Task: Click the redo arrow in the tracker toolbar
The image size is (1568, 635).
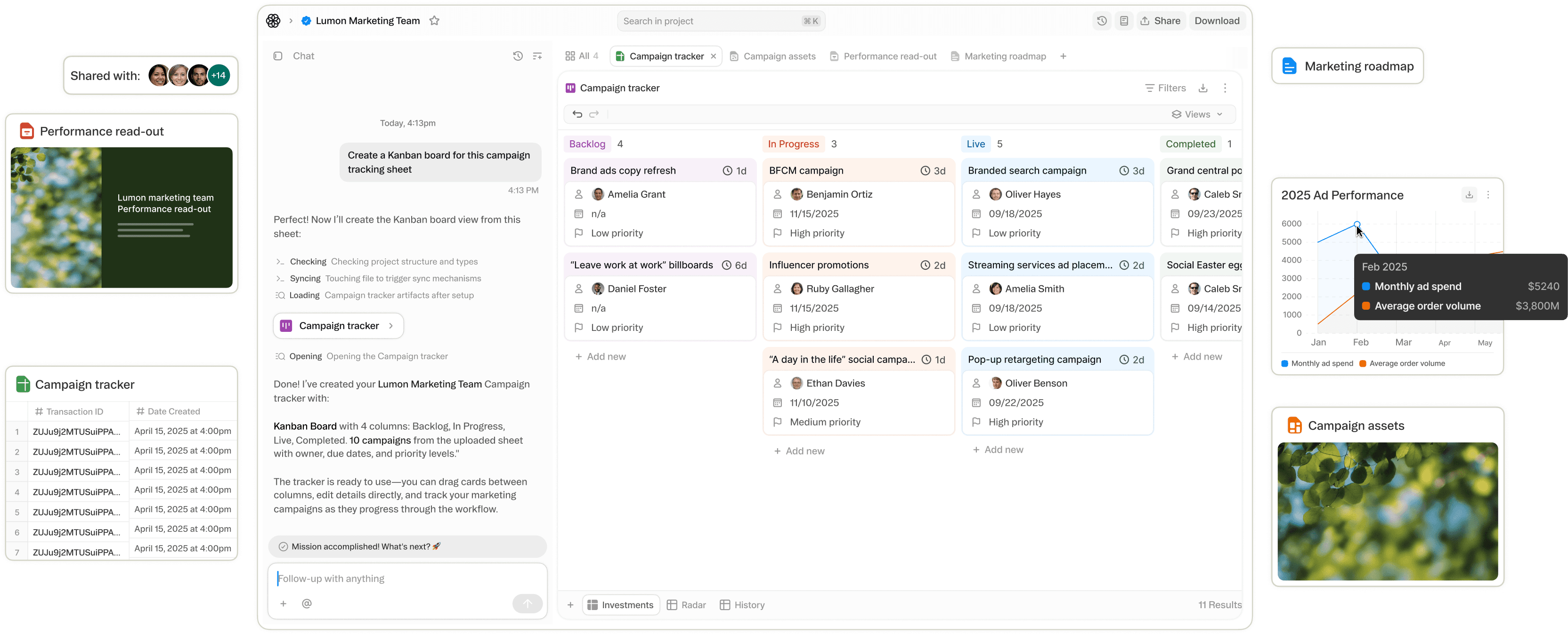Action: (594, 114)
